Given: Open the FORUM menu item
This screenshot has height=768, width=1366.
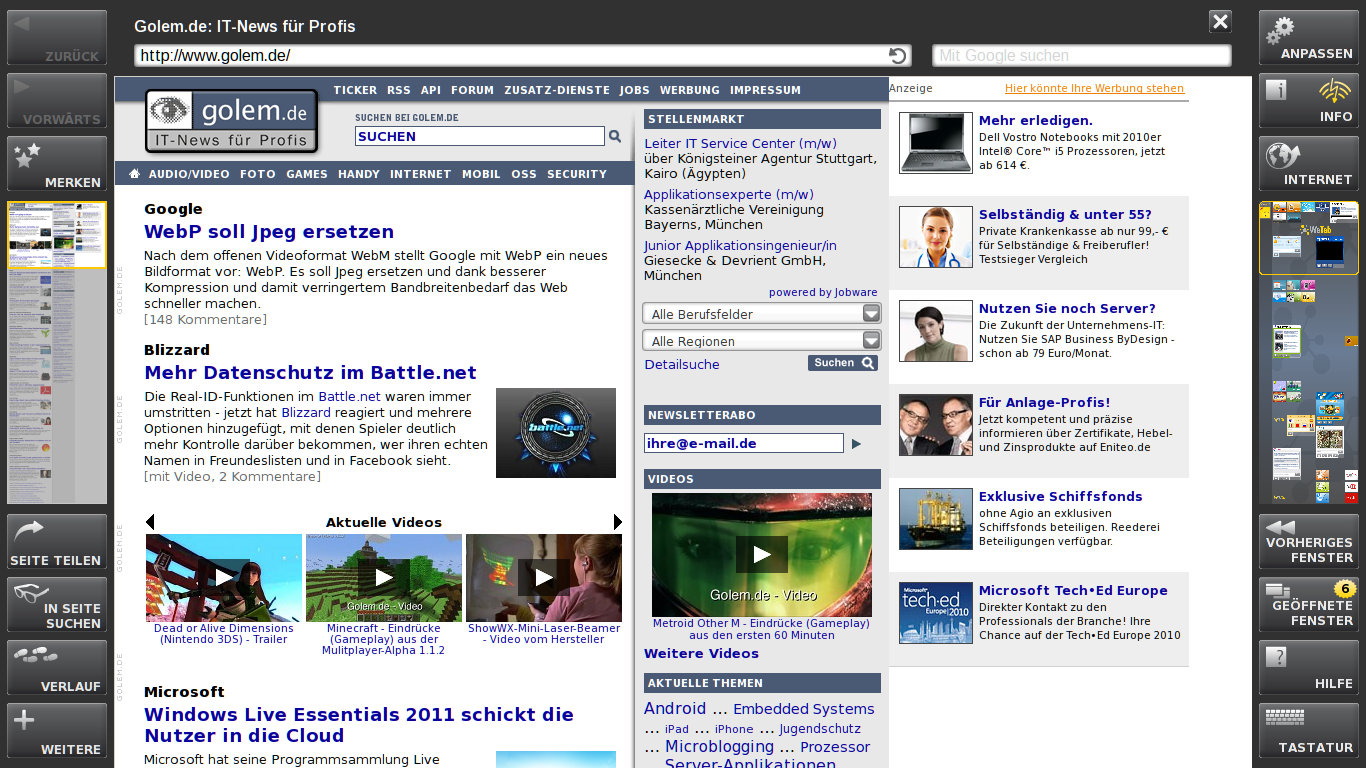Looking at the screenshot, I should click(472, 90).
